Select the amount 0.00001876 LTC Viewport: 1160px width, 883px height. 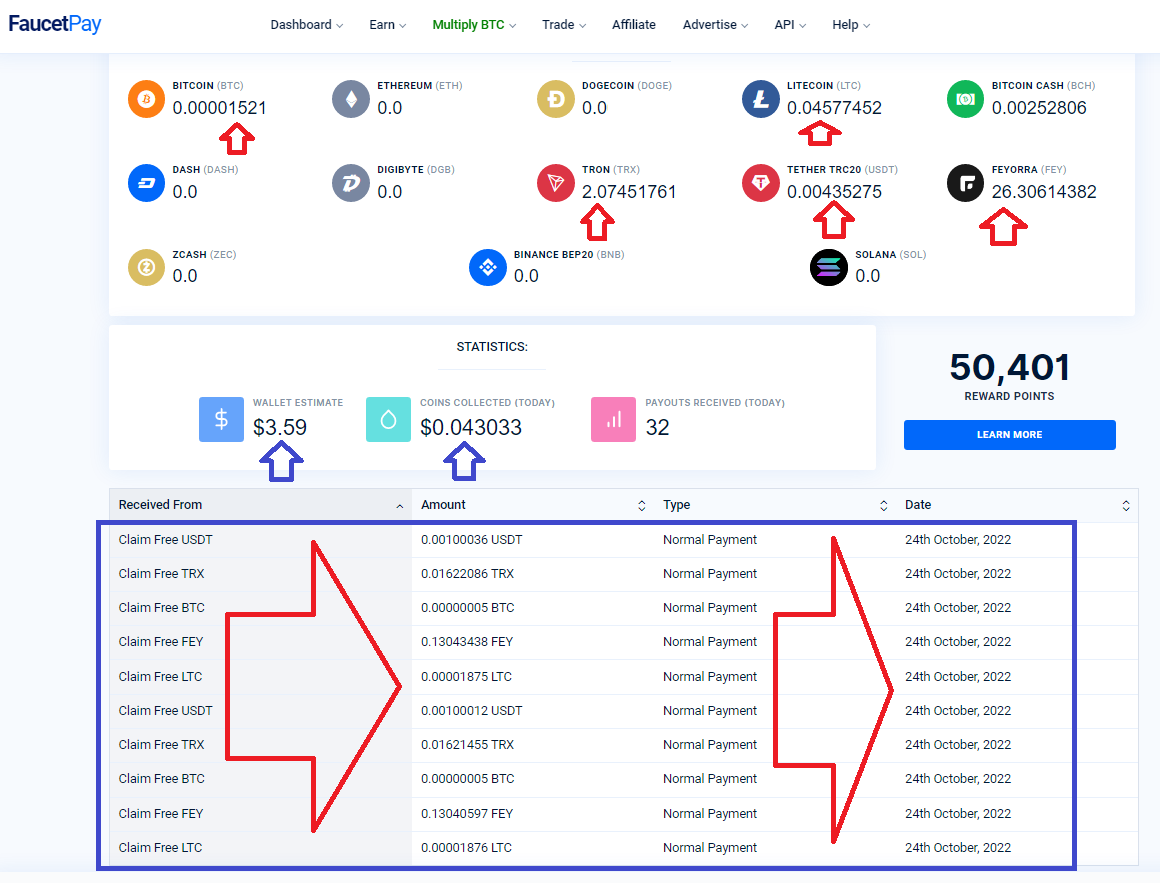click(x=466, y=848)
